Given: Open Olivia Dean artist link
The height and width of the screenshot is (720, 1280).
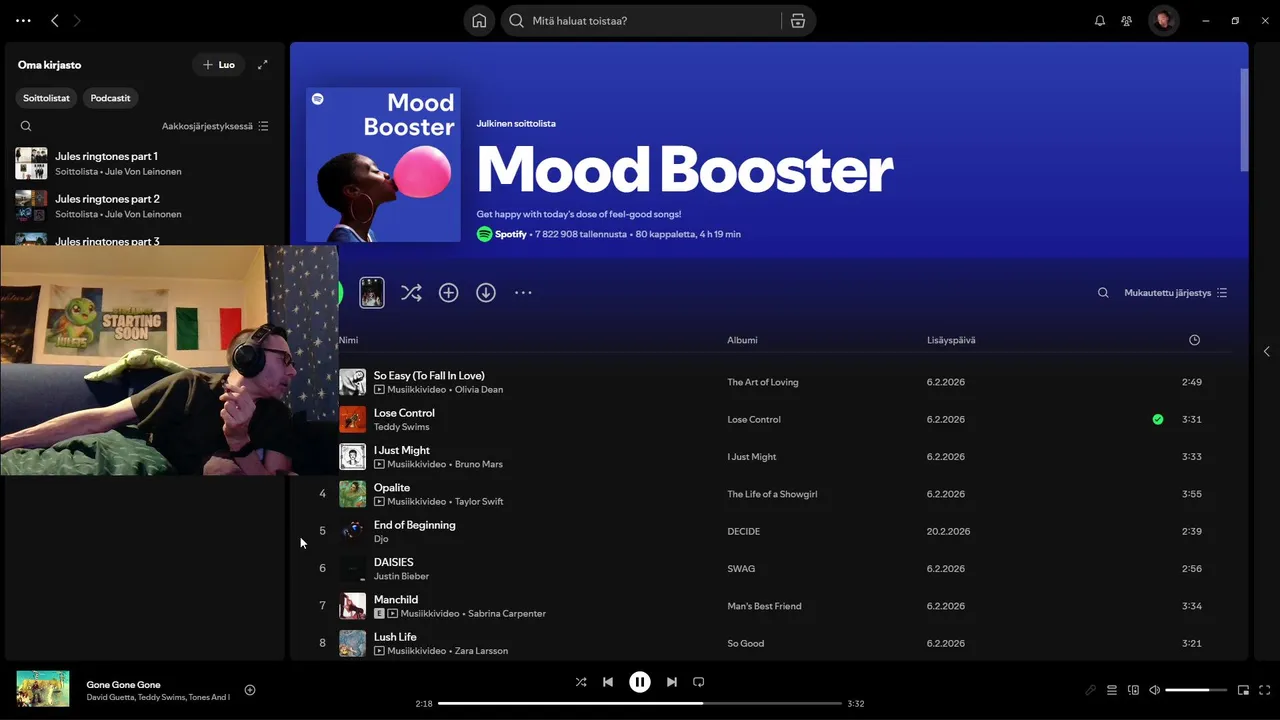Looking at the screenshot, I should point(479,390).
